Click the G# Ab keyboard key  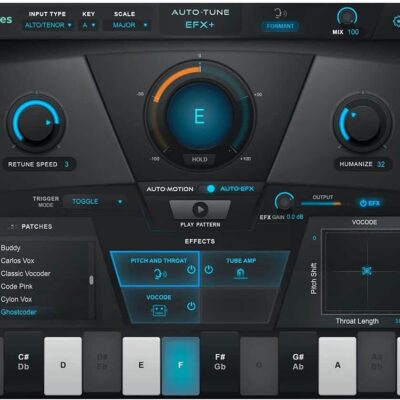coord(298,362)
